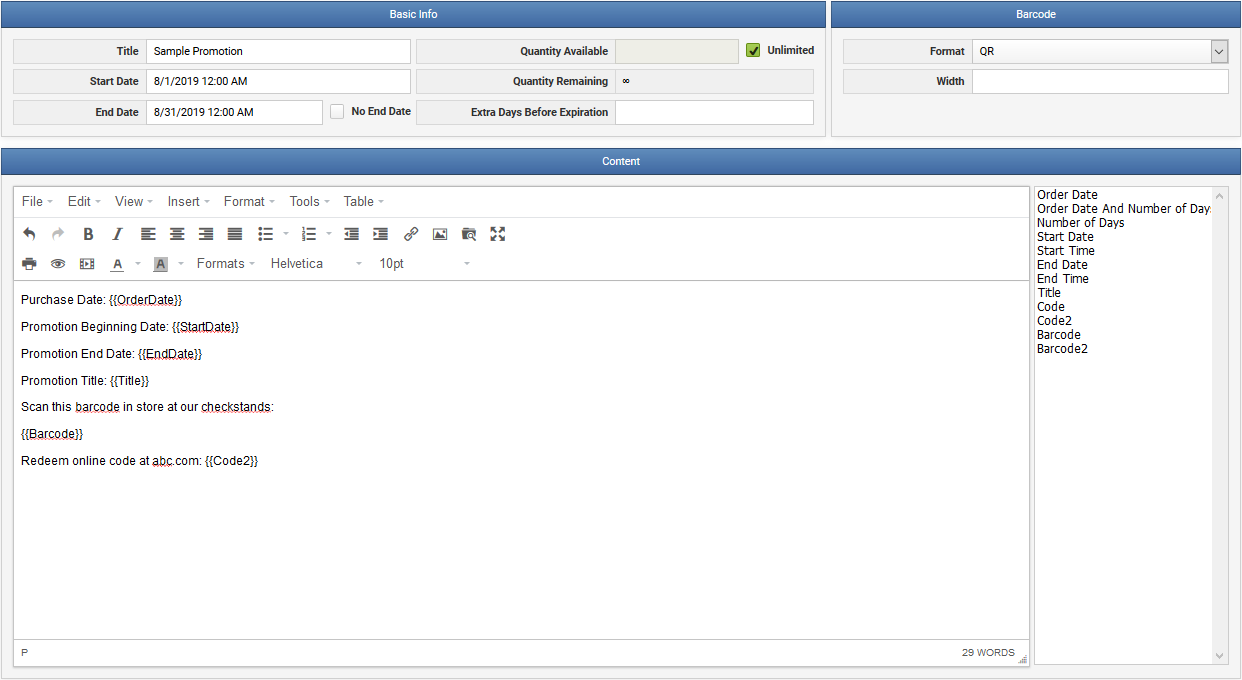Screen dimensions: 1242x680
Task: Open the 10pt font size dropdown
Action: pos(424,264)
